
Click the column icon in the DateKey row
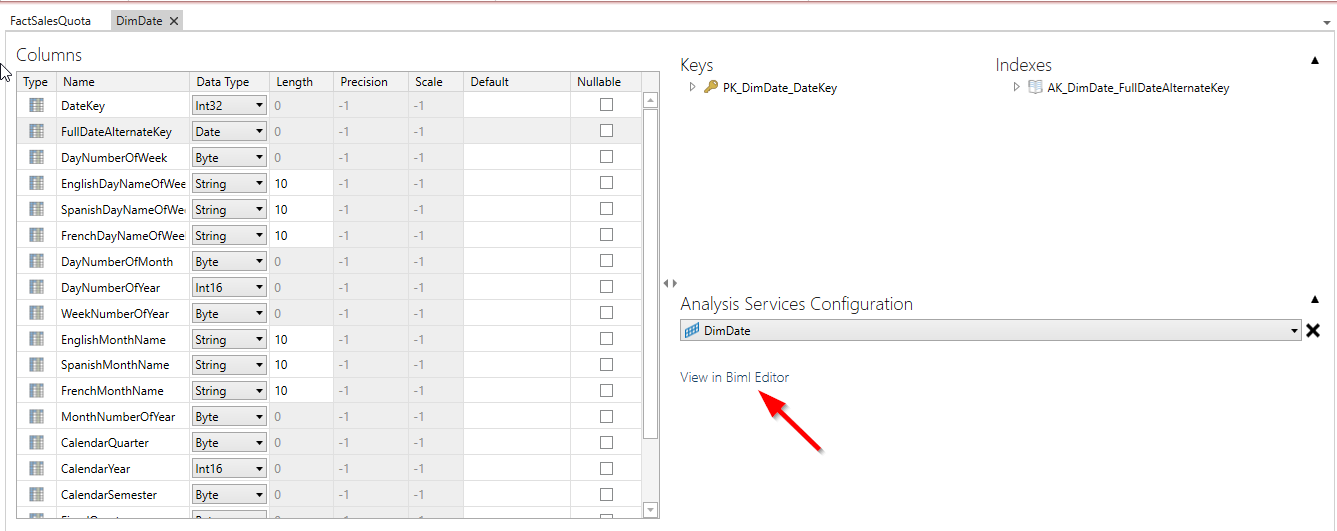pyautogui.click(x=36, y=105)
